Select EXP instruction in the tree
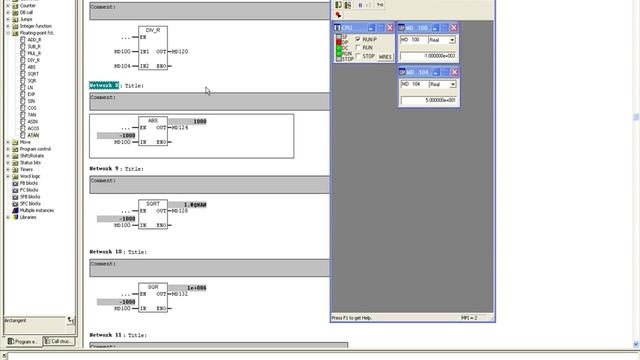640x360 pixels. pos(31,94)
